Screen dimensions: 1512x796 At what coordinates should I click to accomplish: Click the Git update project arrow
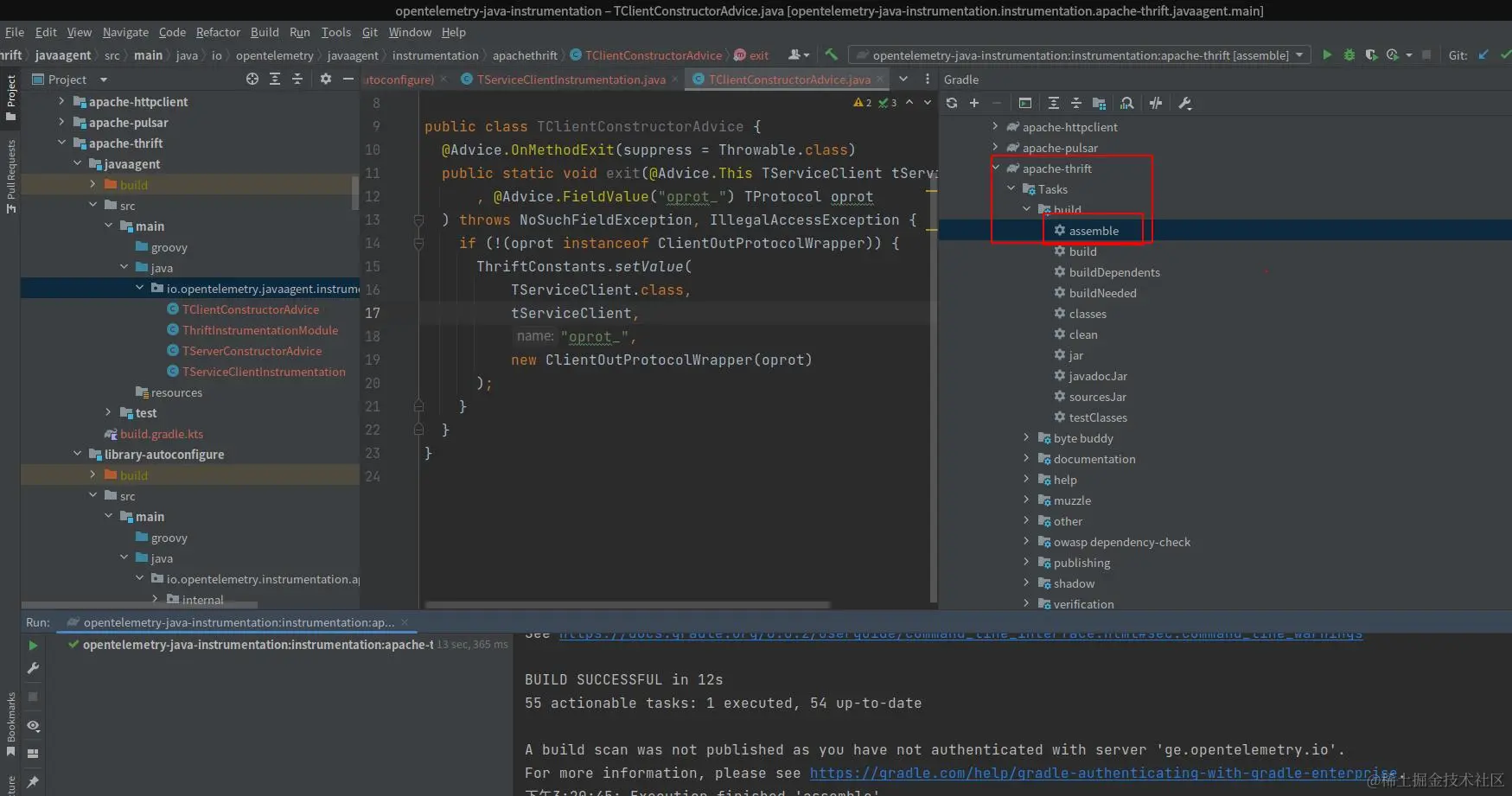[x=1483, y=55]
